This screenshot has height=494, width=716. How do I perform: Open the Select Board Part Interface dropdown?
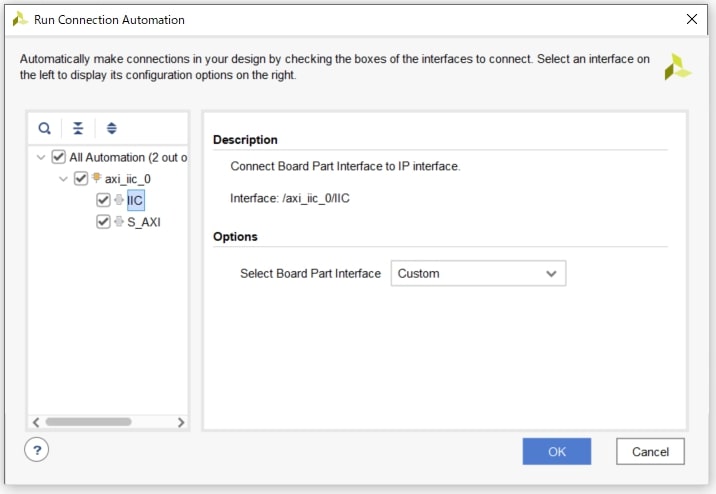pyautogui.click(x=477, y=273)
